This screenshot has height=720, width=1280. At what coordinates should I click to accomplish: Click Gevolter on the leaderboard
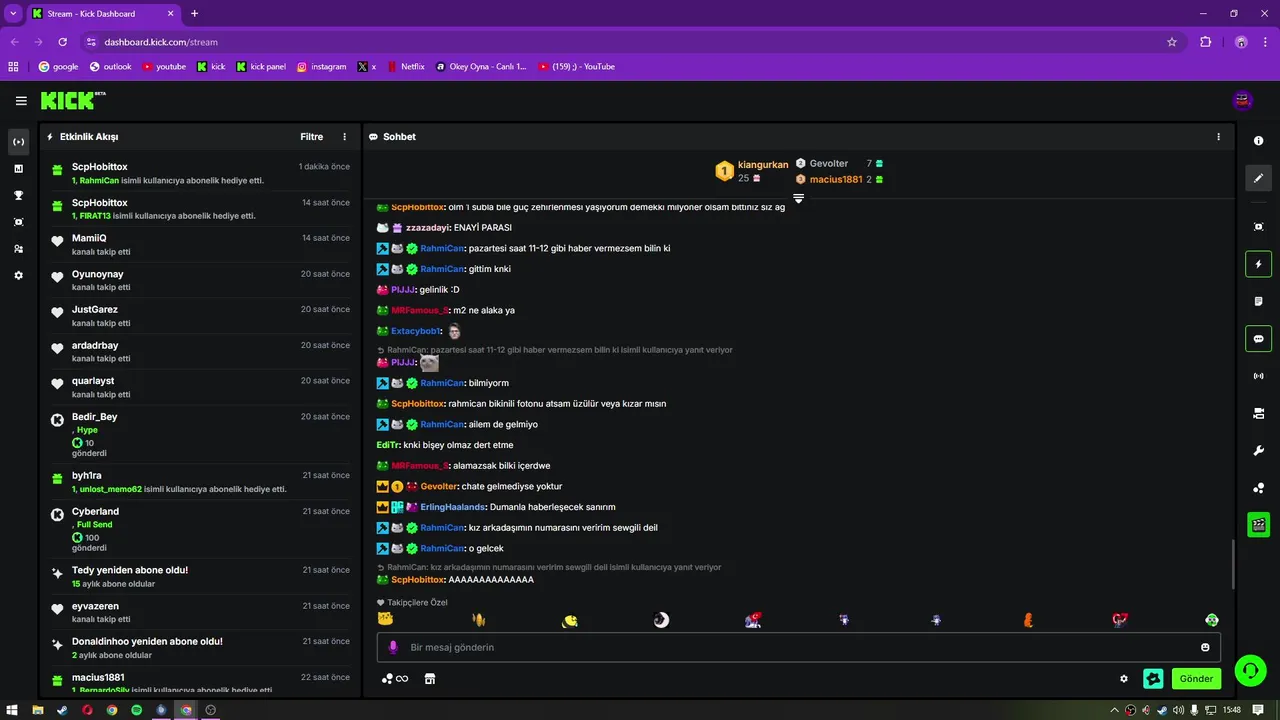[x=829, y=163]
